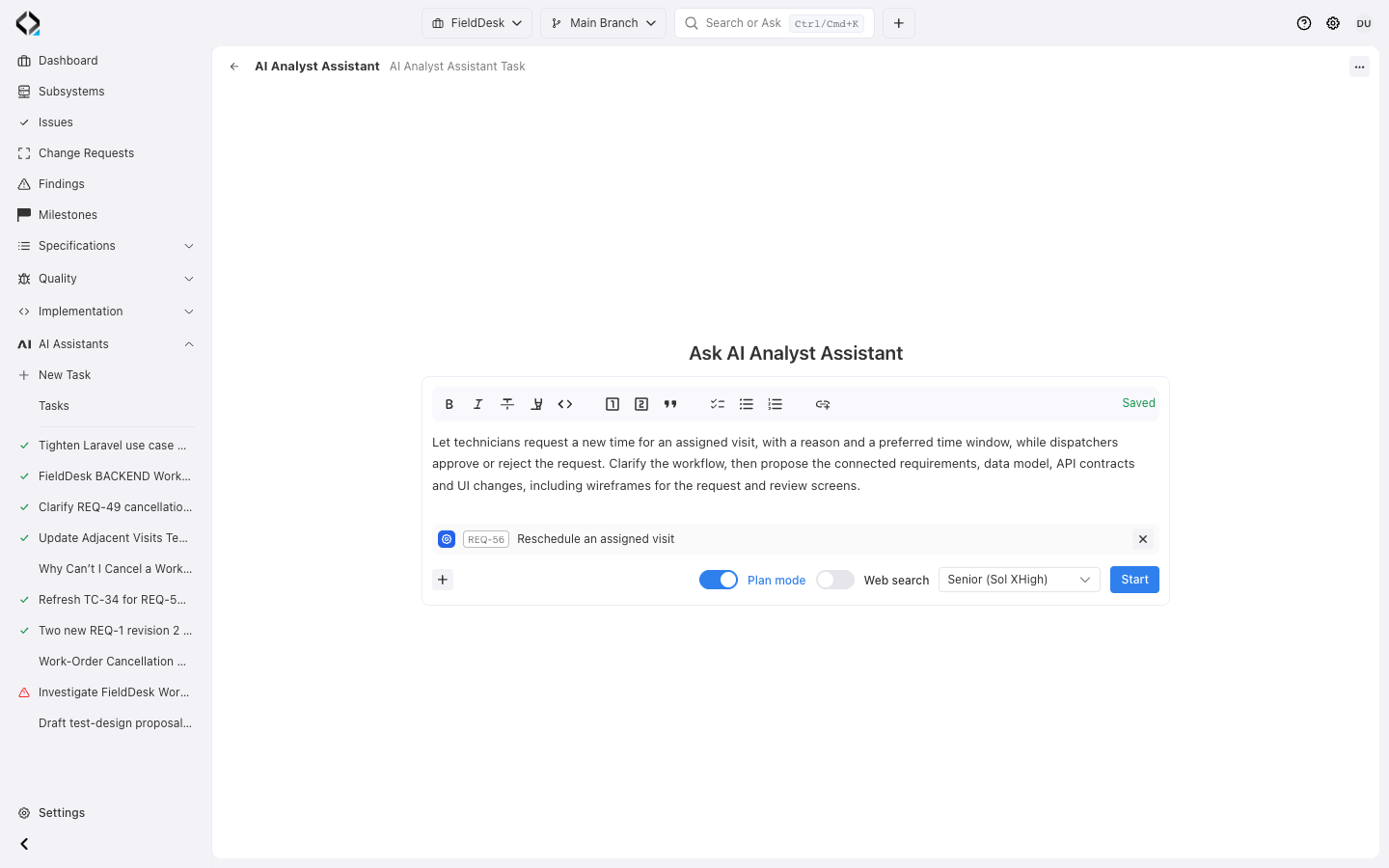Click the Start button
Image resolution: width=1389 pixels, height=868 pixels.
1134,580
